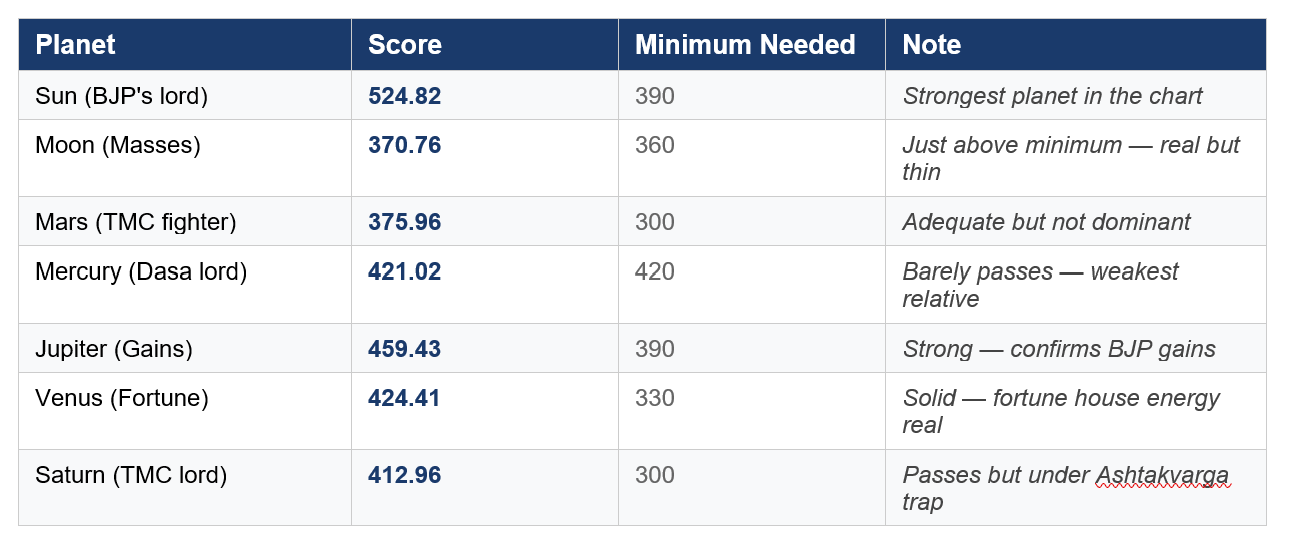1292x546 pixels.
Task: Select the Mercury (Dasa lord) cell
Action: tap(141, 271)
